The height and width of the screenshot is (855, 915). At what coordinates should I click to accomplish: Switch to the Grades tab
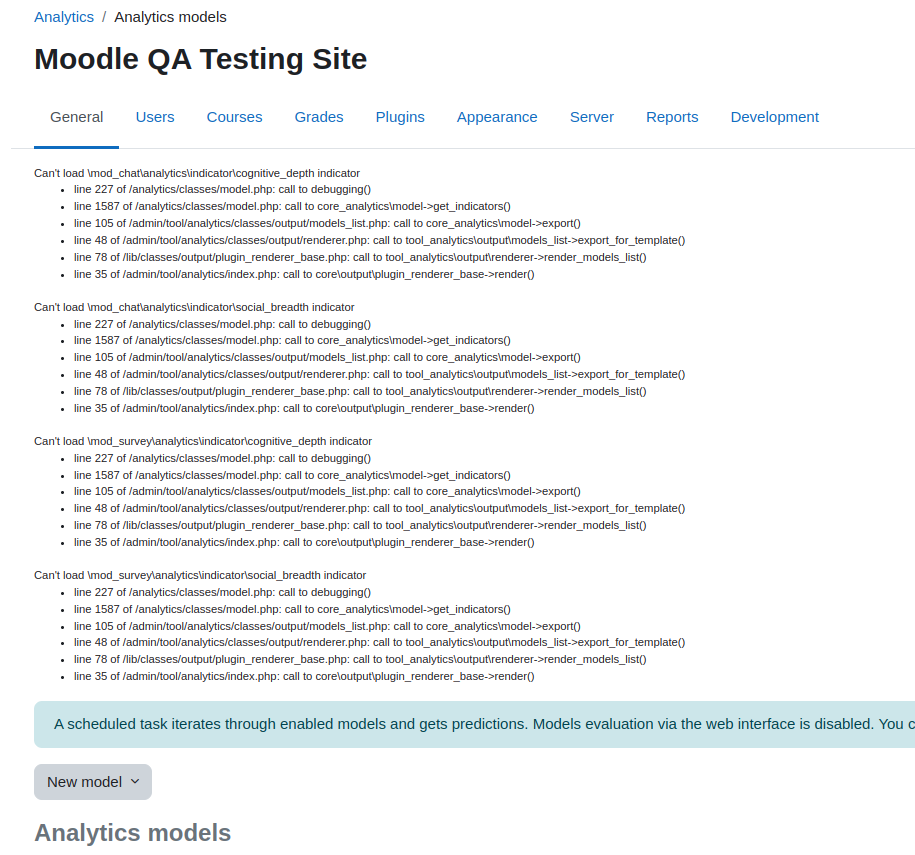pos(319,117)
